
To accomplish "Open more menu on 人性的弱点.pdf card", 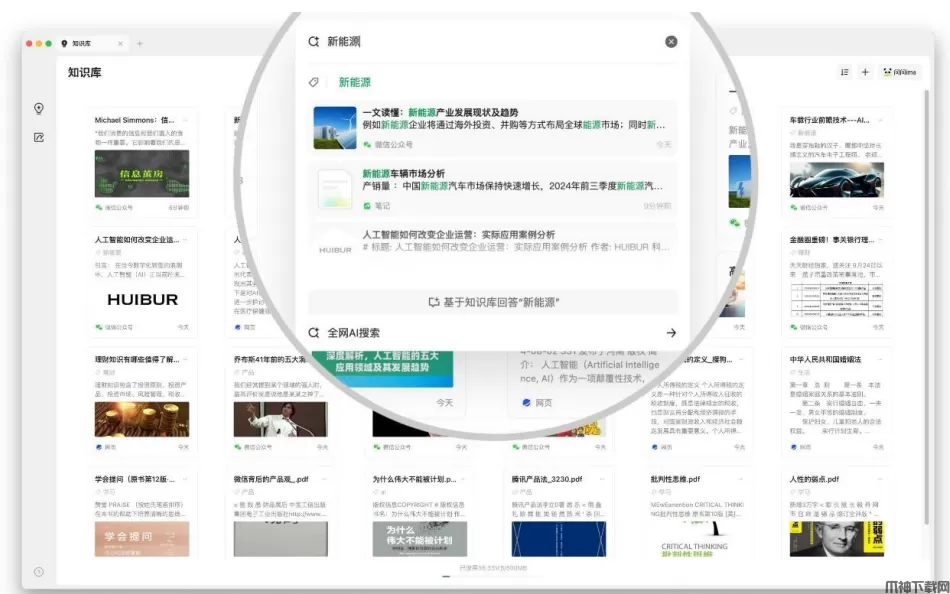I will coord(880,479).
